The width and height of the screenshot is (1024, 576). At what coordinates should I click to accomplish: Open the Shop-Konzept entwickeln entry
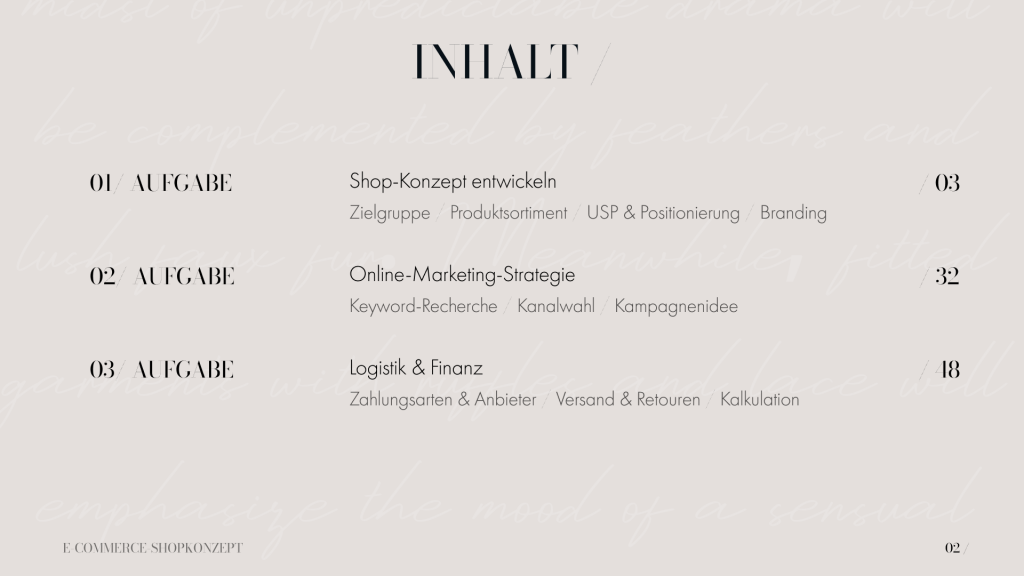(452, 182)
